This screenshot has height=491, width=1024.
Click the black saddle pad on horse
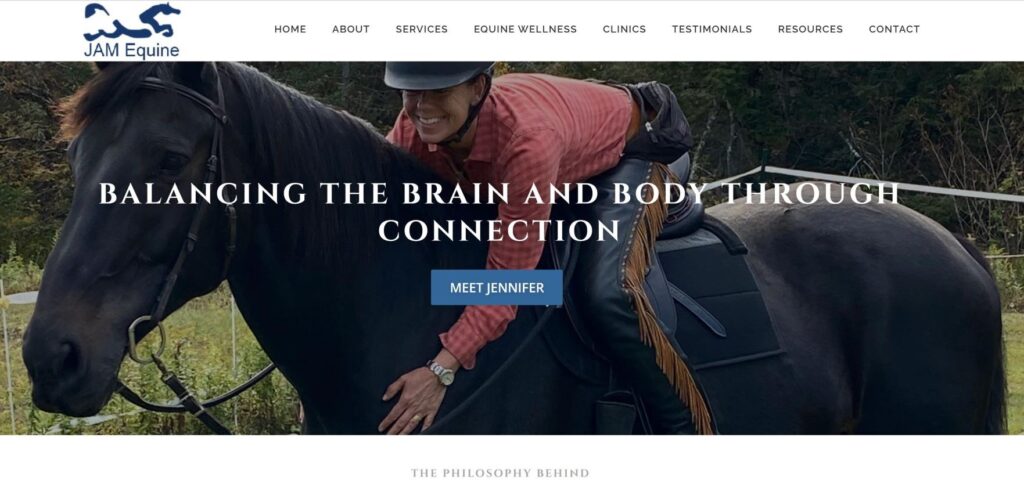coord(725,300)
